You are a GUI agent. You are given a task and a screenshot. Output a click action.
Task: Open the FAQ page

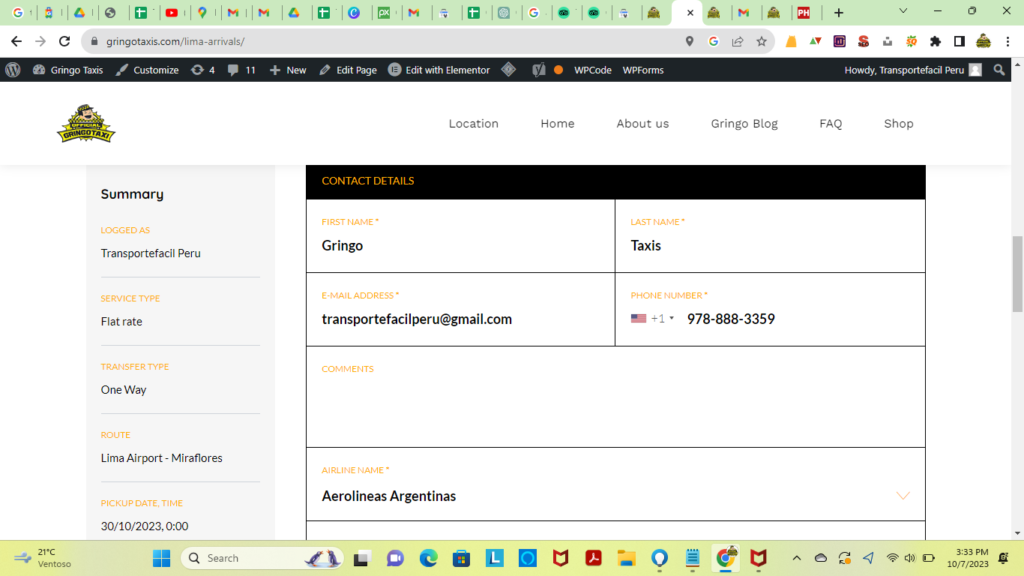[x=831, y=123]
